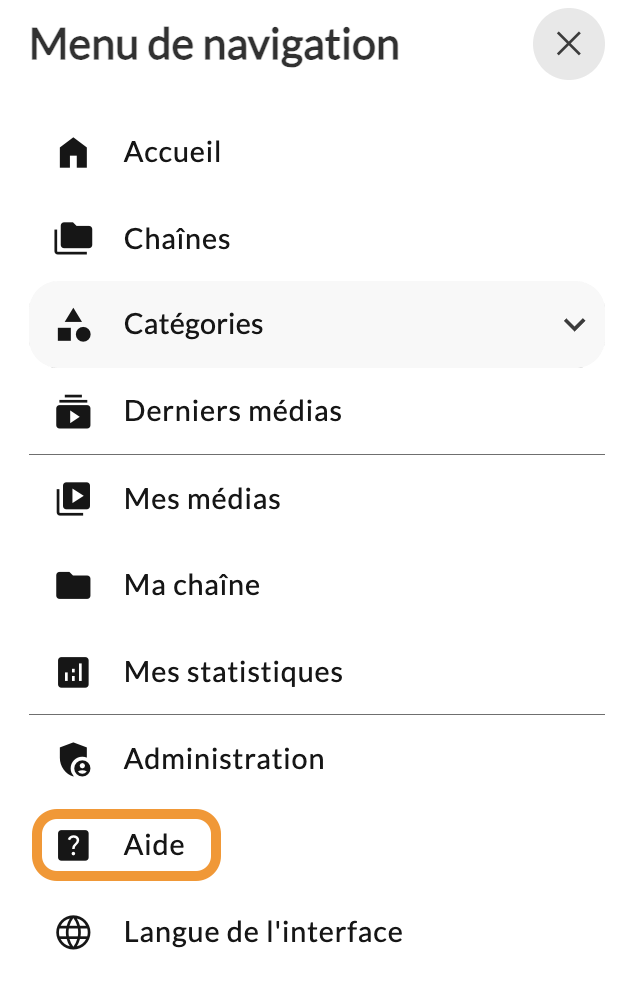617x1007 pixels.
Task: Click the Mes médias video library icon
Action: coord(73,499)
